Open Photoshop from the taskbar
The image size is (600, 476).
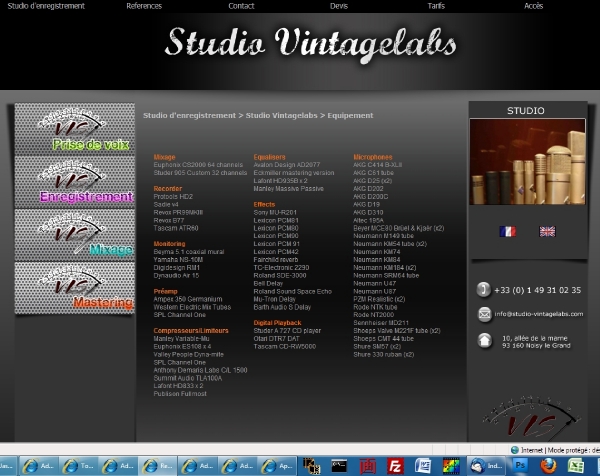(x=520, y=466)
